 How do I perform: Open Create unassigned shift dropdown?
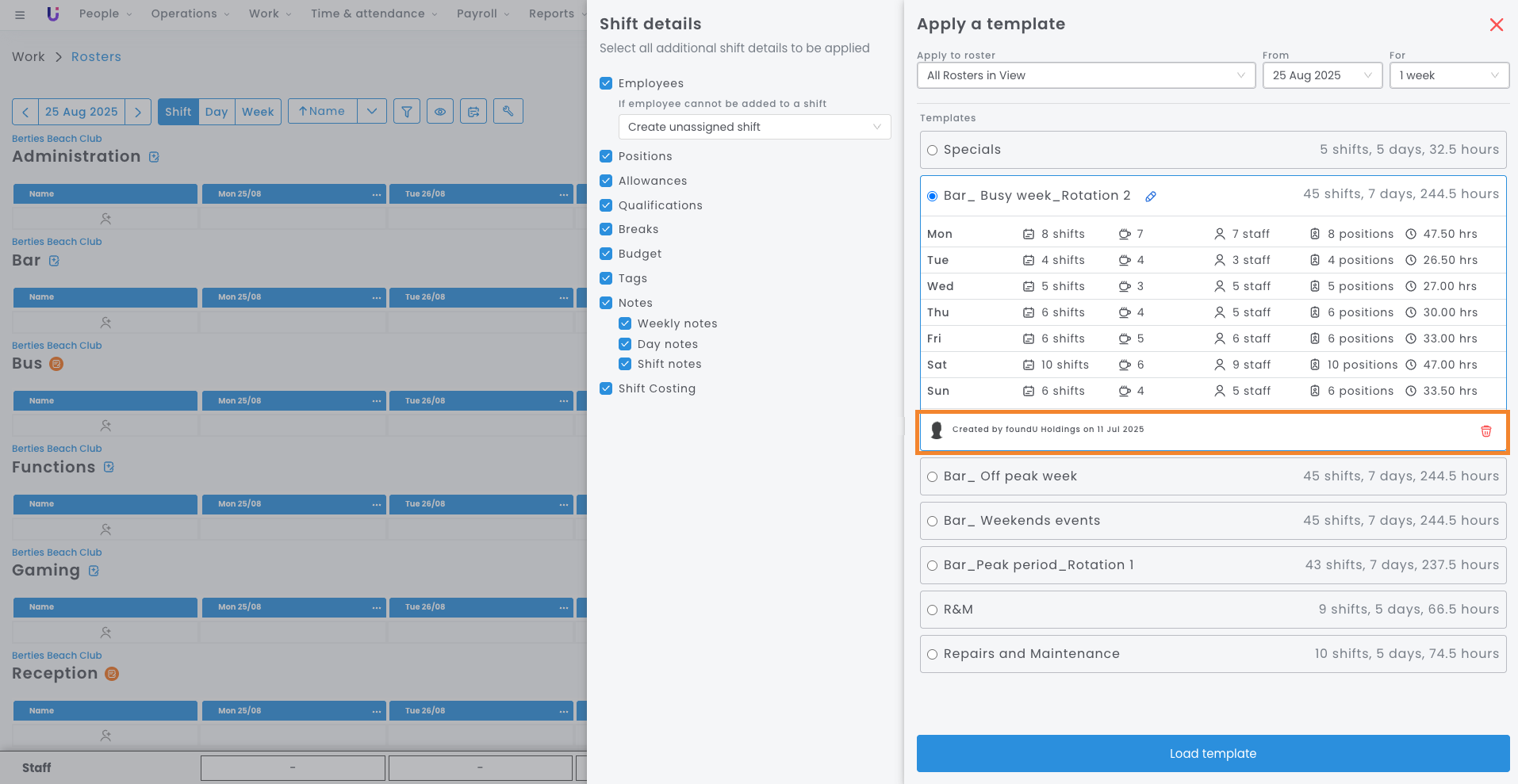pos(753,127)
